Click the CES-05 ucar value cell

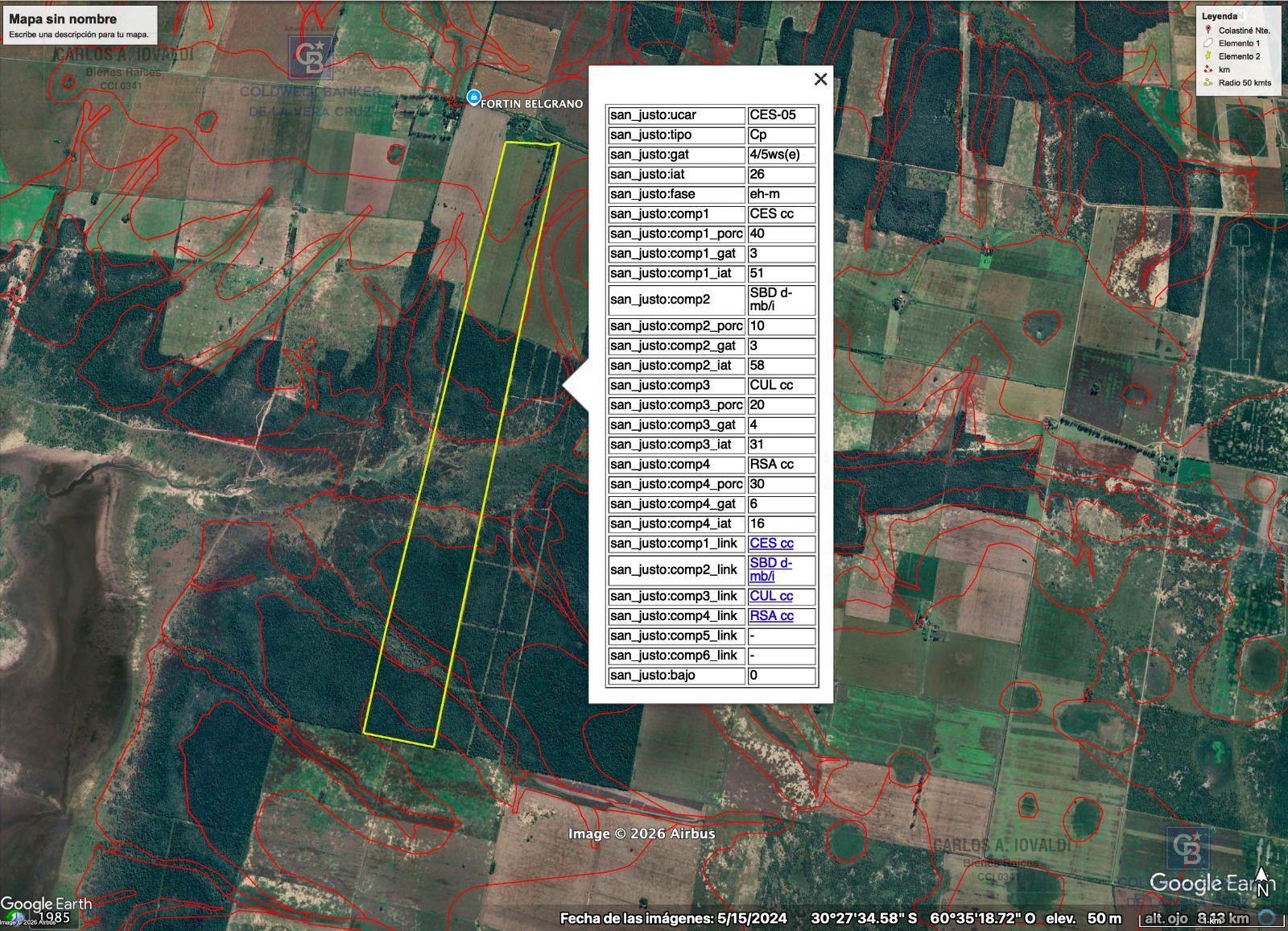782,115
